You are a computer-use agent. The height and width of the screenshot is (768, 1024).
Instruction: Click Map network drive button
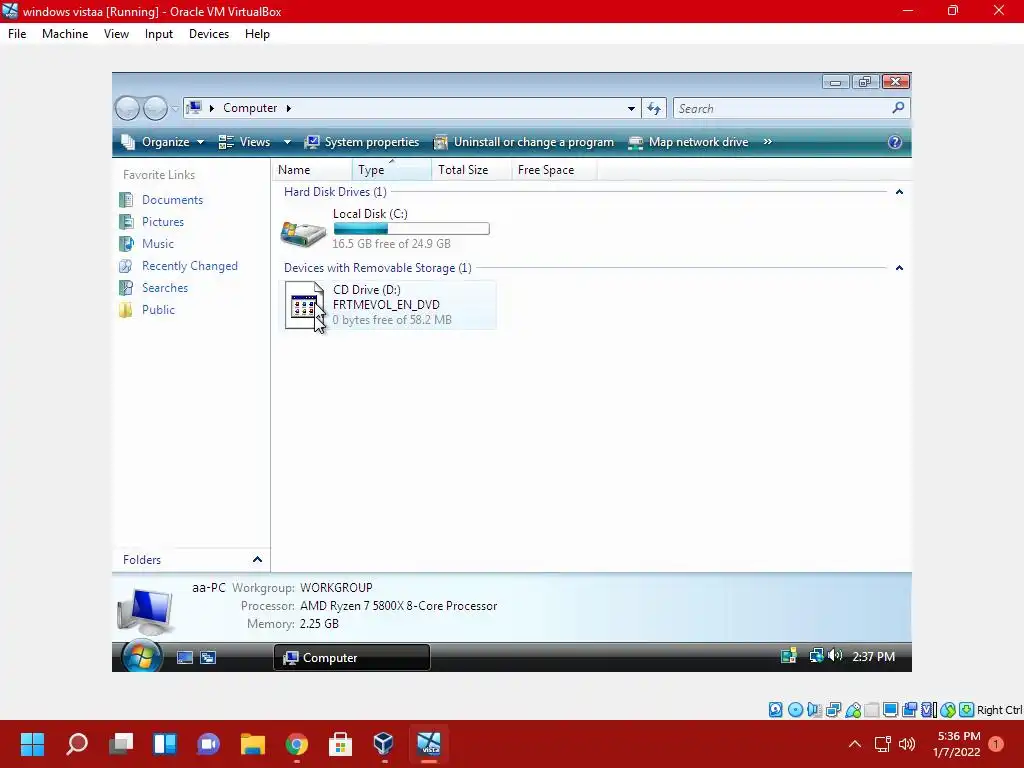pyautogui.click(x=688, y=142)
